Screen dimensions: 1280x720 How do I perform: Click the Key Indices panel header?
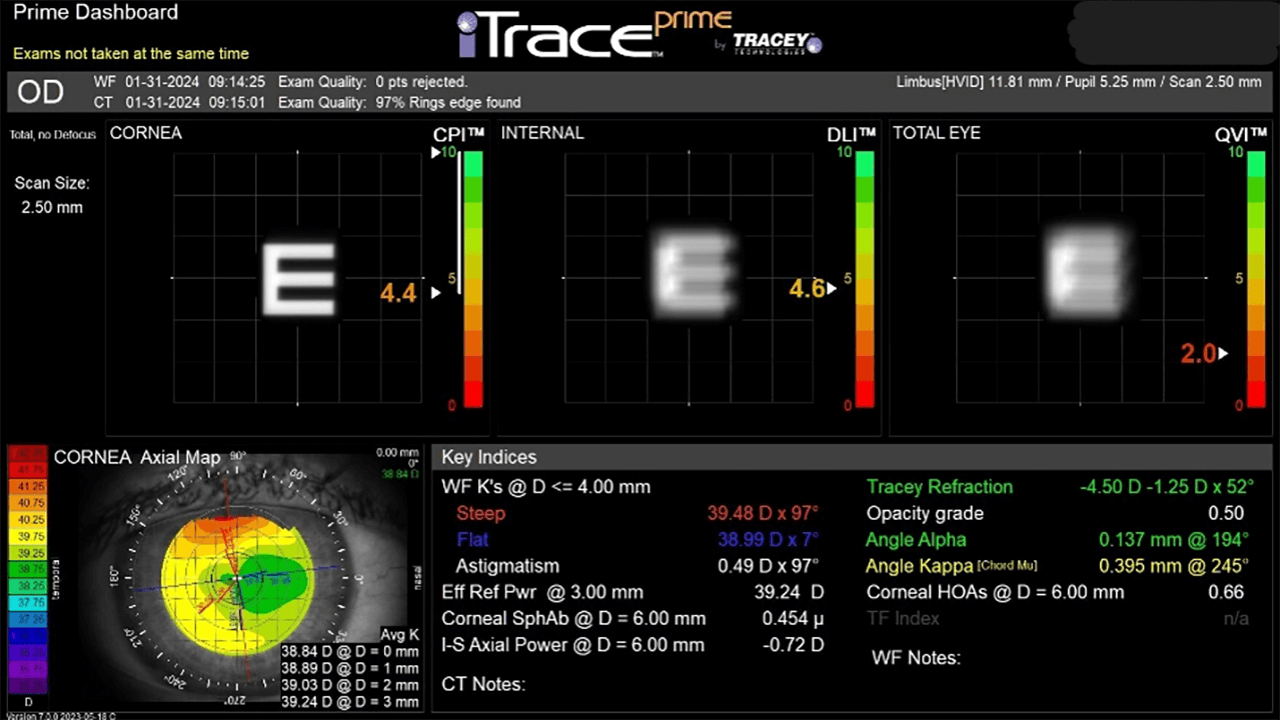pyautogui.click(x=851, y=457)
